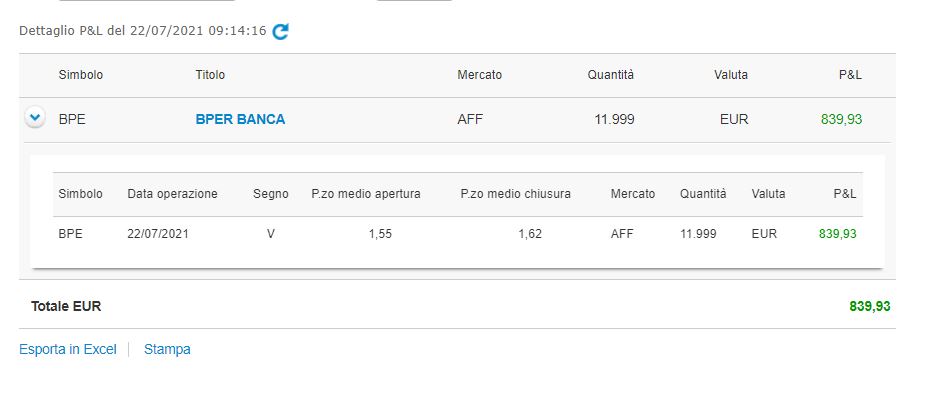Click the Stampa link

point(167,349)
